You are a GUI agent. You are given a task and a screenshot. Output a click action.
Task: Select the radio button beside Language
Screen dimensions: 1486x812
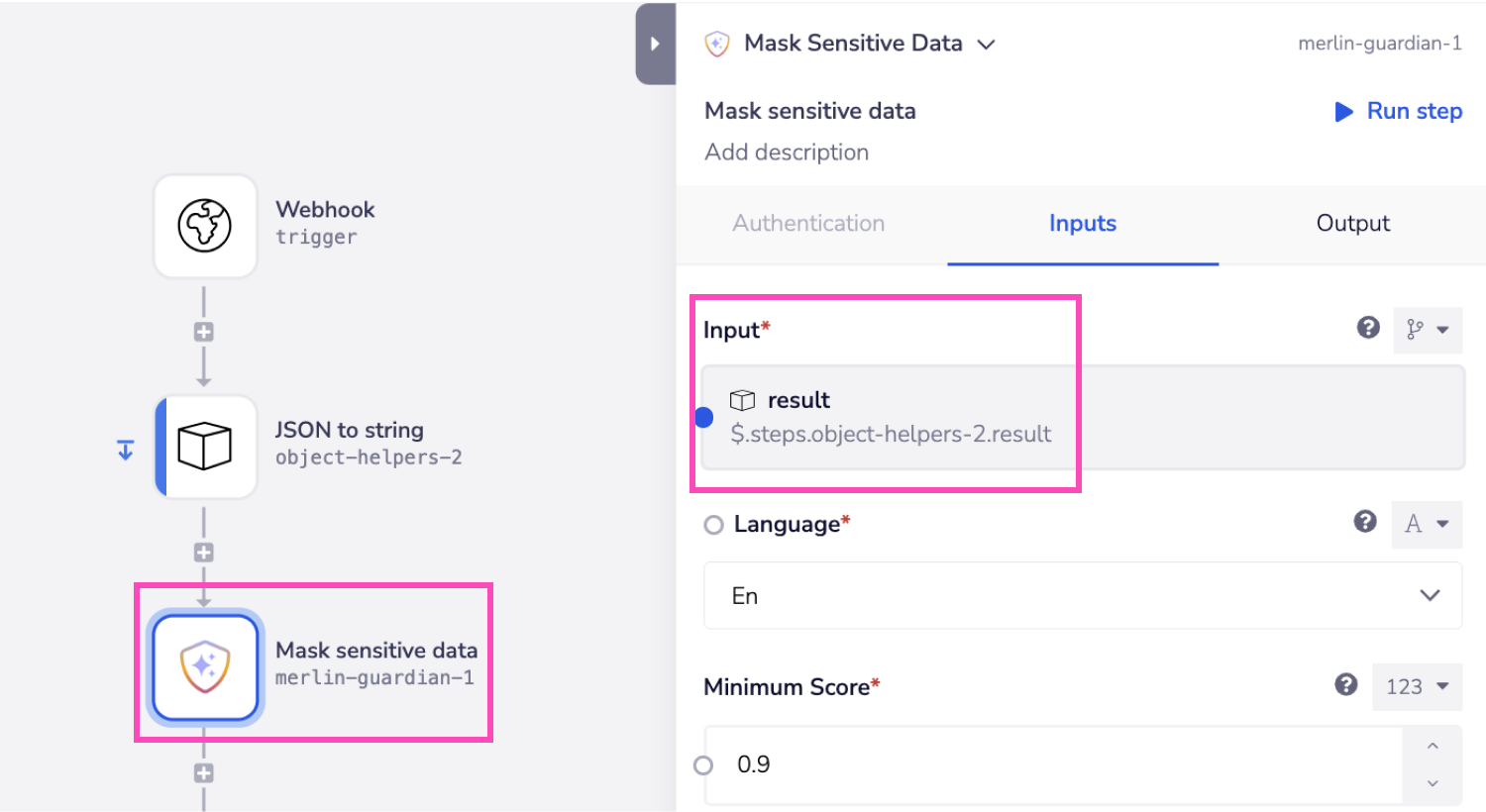point(713,524)
